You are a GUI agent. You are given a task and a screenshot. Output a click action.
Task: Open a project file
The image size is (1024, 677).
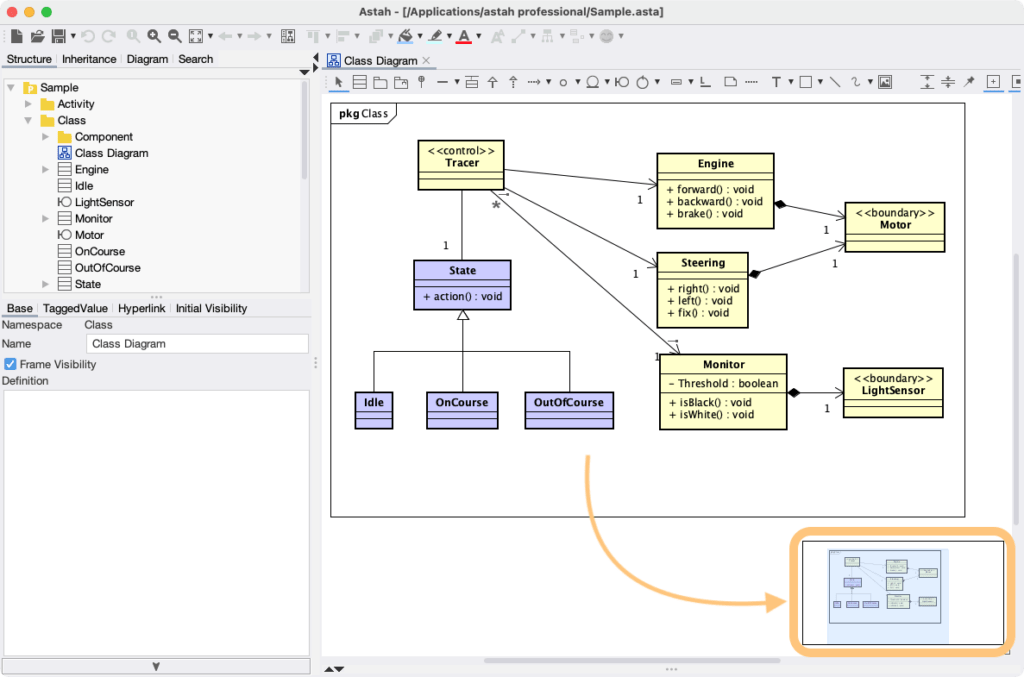click(37, 36)
